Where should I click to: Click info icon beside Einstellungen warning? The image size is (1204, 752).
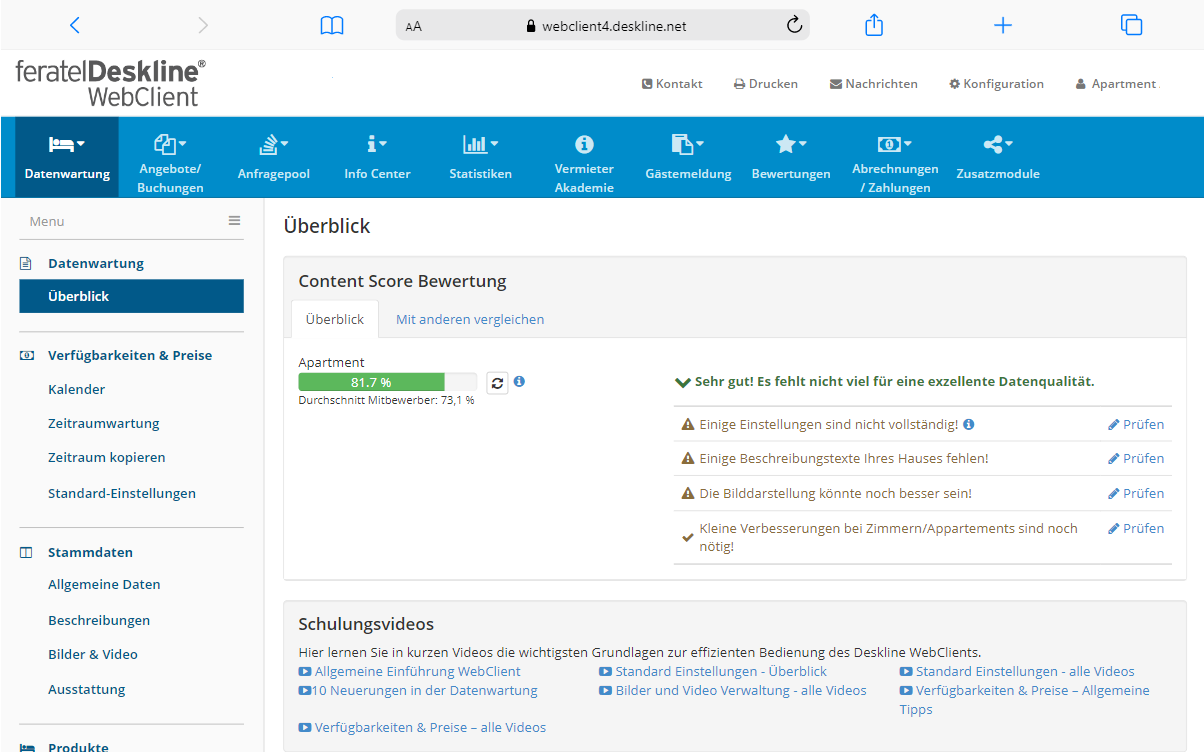click(968, 424)
